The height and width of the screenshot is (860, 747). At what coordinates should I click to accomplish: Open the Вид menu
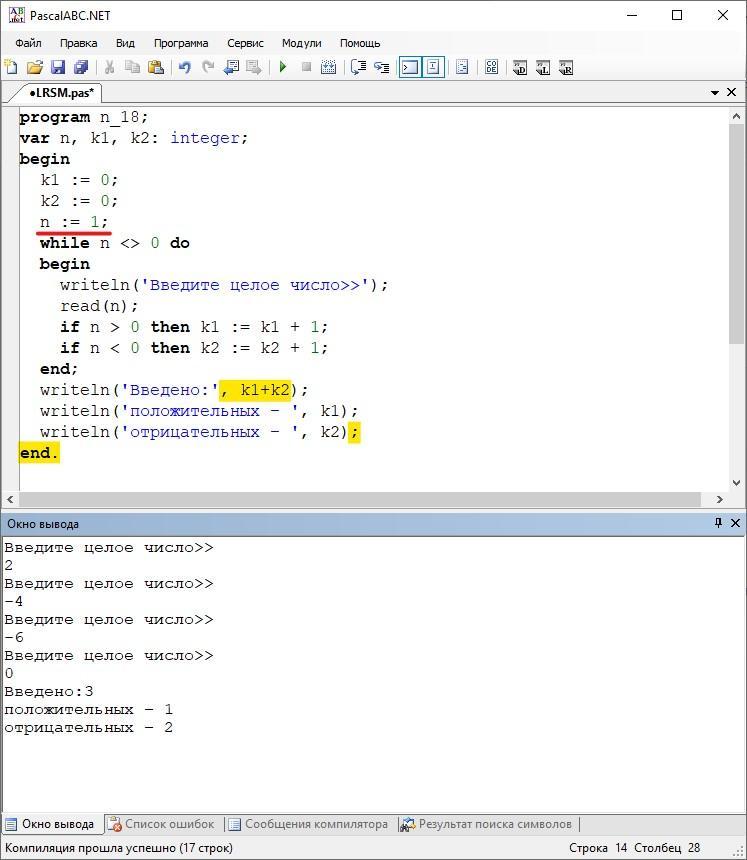[x=125, y=43]
